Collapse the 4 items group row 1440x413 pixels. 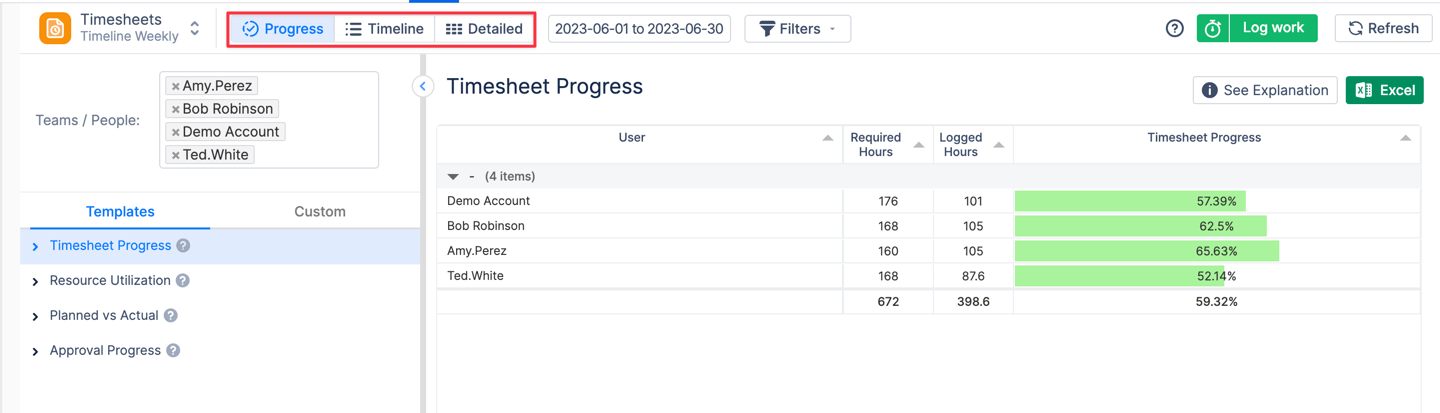pos(453,177)
